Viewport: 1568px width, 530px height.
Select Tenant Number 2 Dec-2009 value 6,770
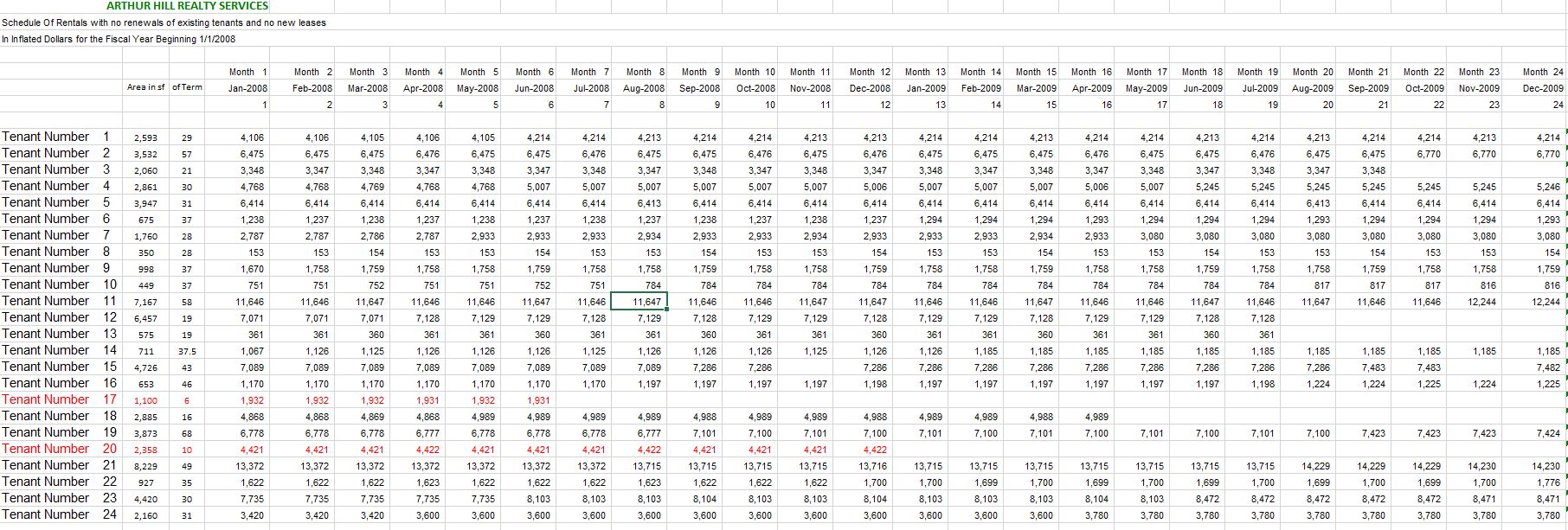click(1547, 154)
